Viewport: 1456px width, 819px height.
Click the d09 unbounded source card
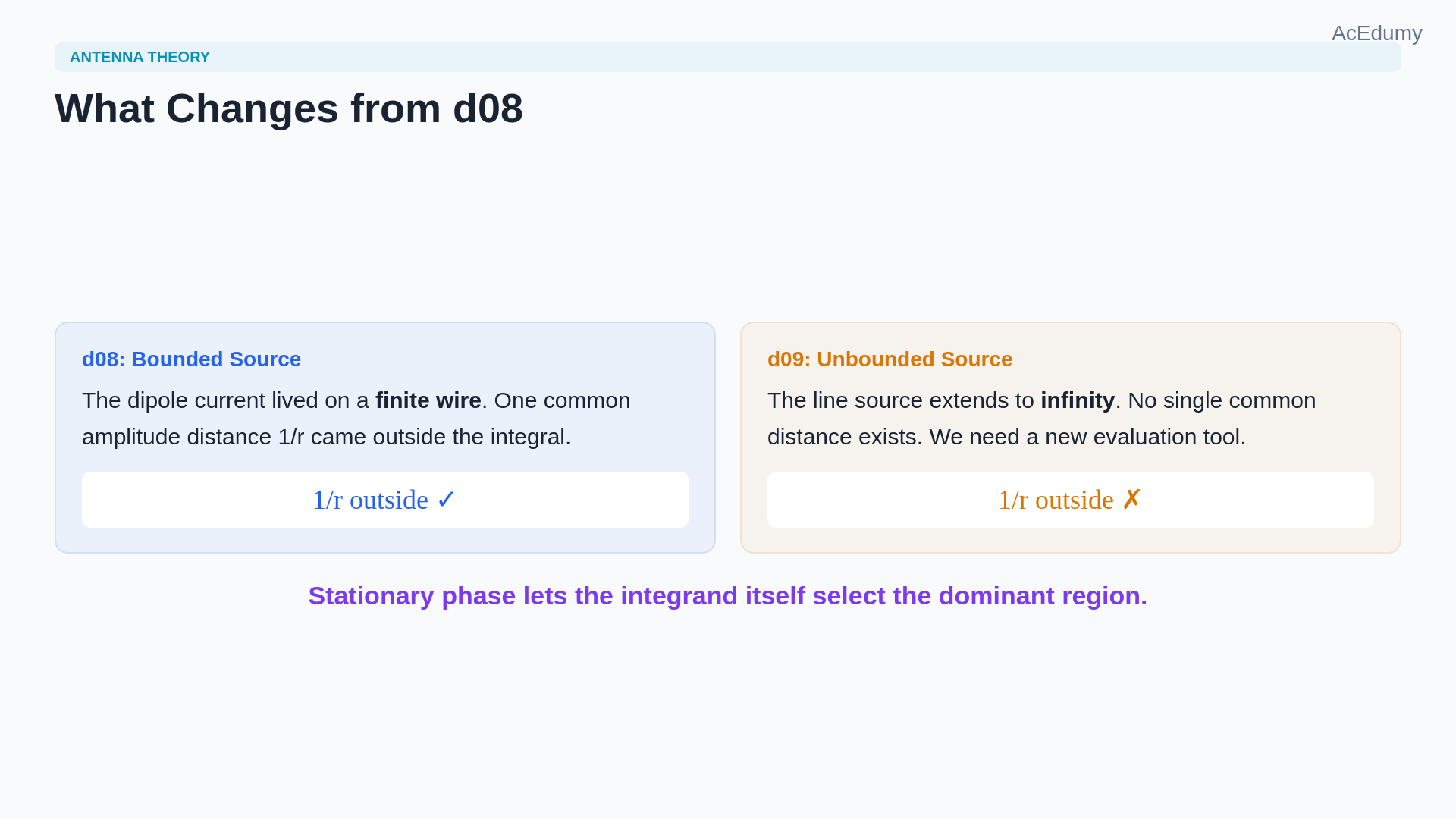[x=1071, y=438]
